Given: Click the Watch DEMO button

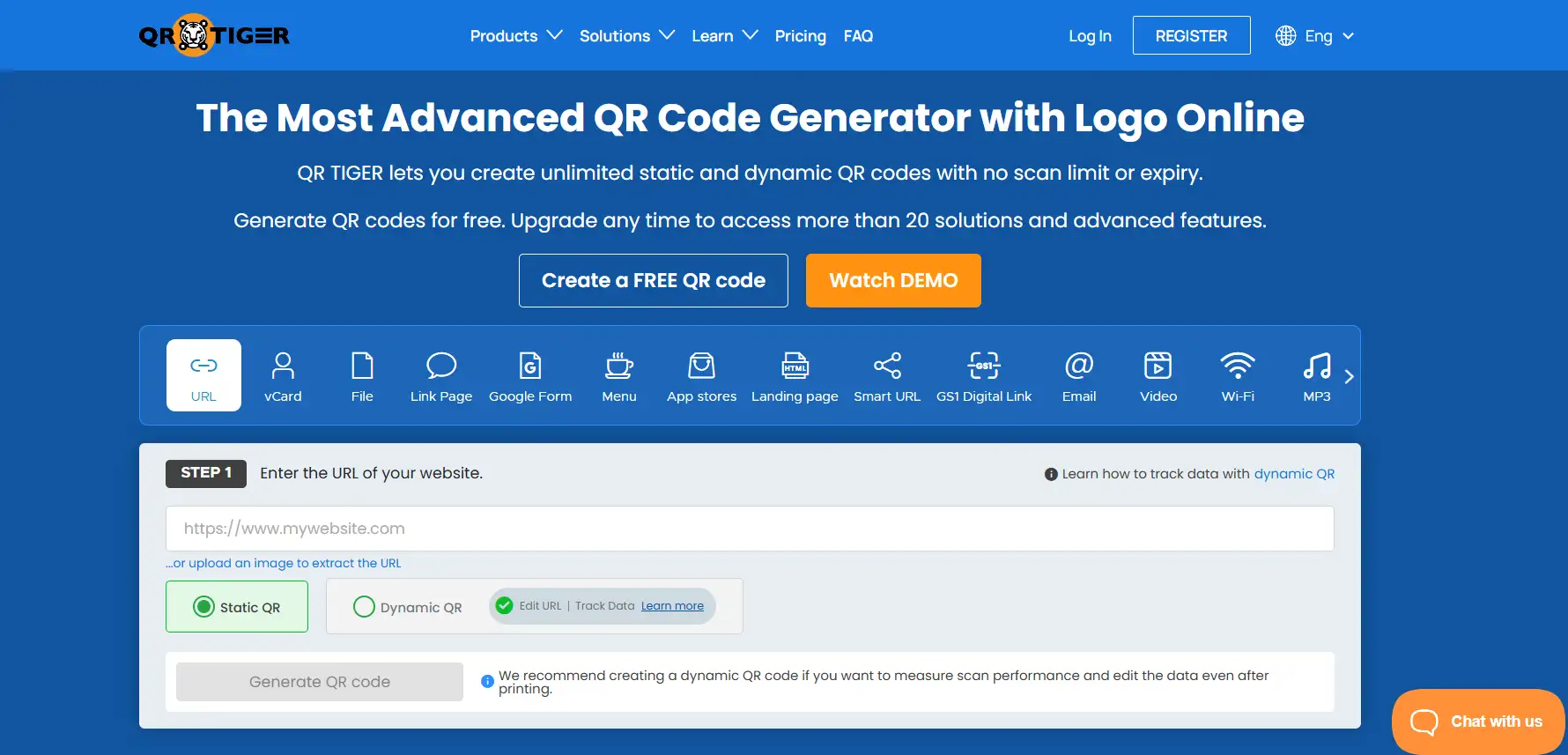Looking at the screenshot, I should 892,281.
